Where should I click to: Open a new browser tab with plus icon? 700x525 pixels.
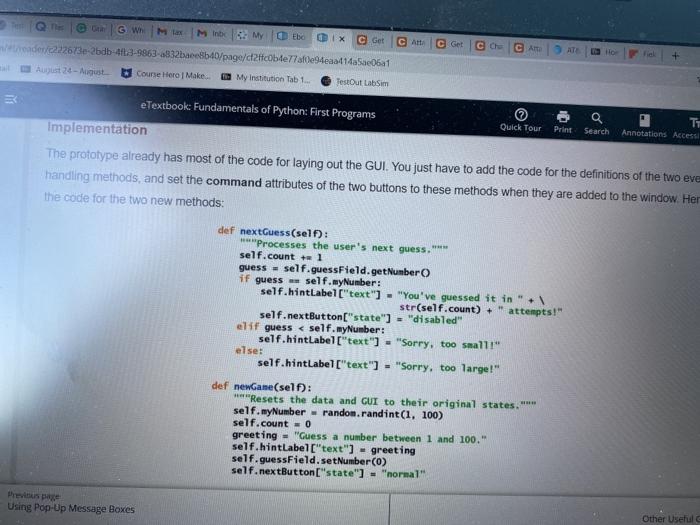[675, 56]
